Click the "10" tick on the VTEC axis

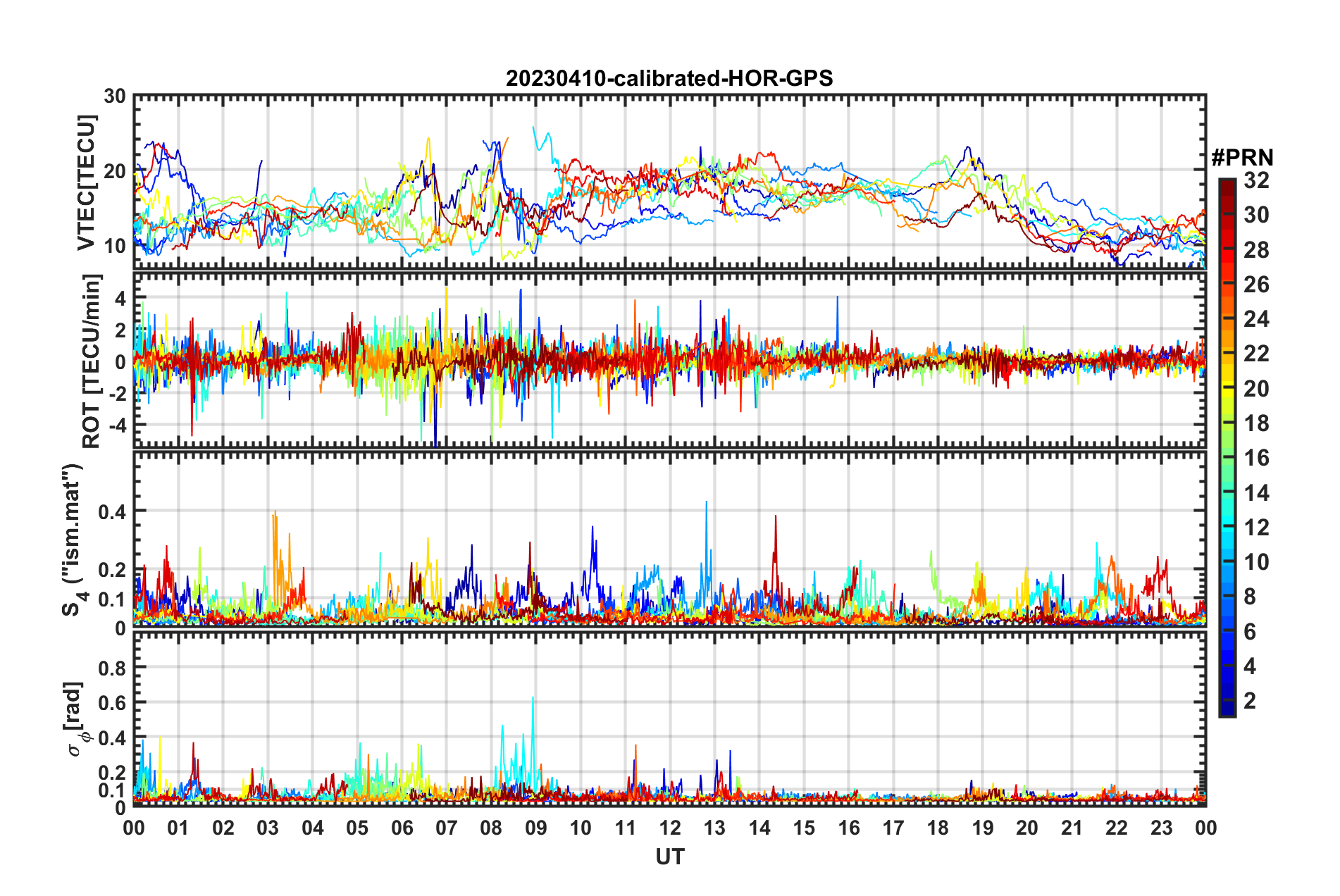pos(114,246)
